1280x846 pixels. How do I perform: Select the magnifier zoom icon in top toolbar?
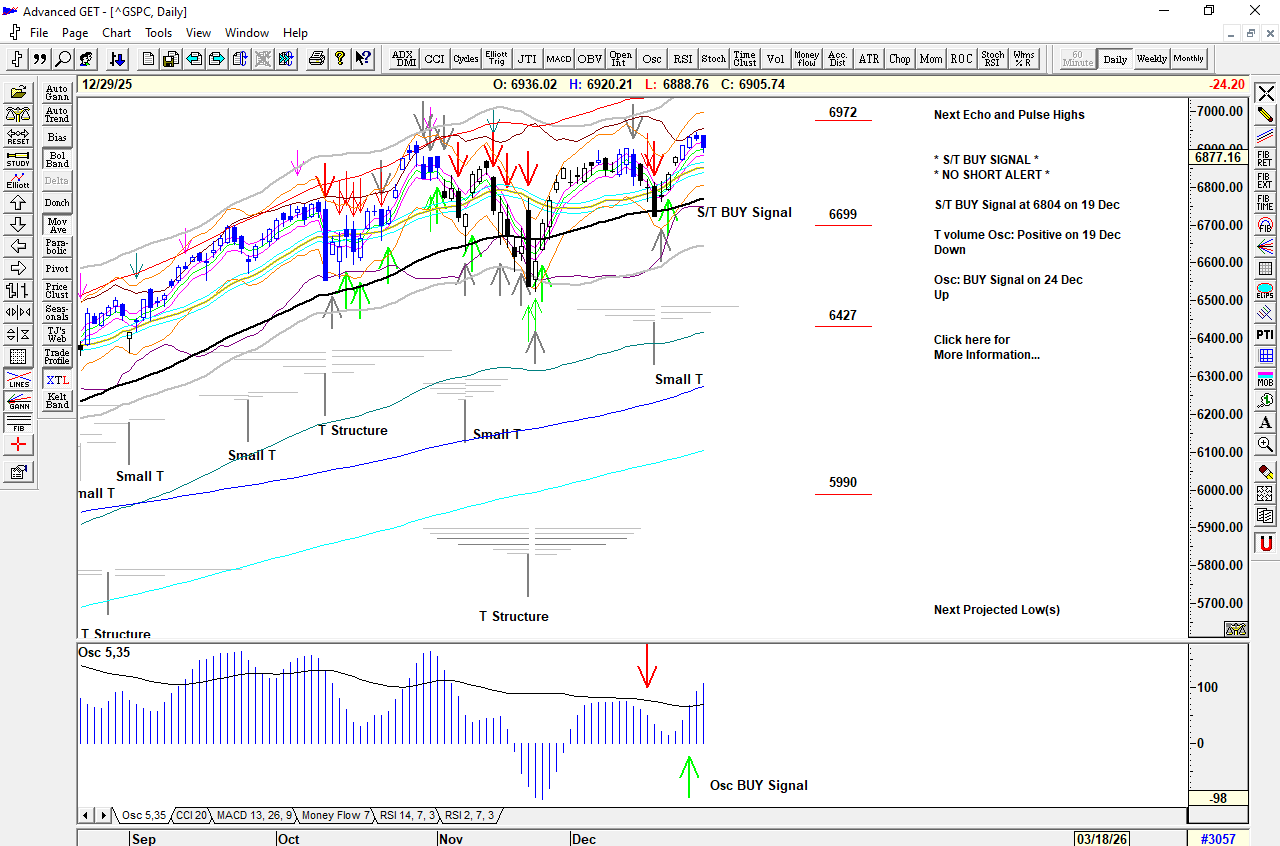pos(63,59)
